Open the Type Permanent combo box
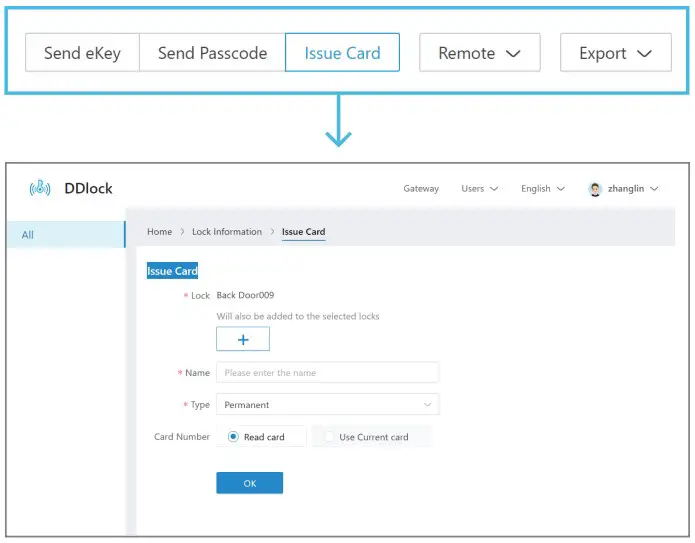This screenshot has width=695, height=543. [x=328, y=404]
